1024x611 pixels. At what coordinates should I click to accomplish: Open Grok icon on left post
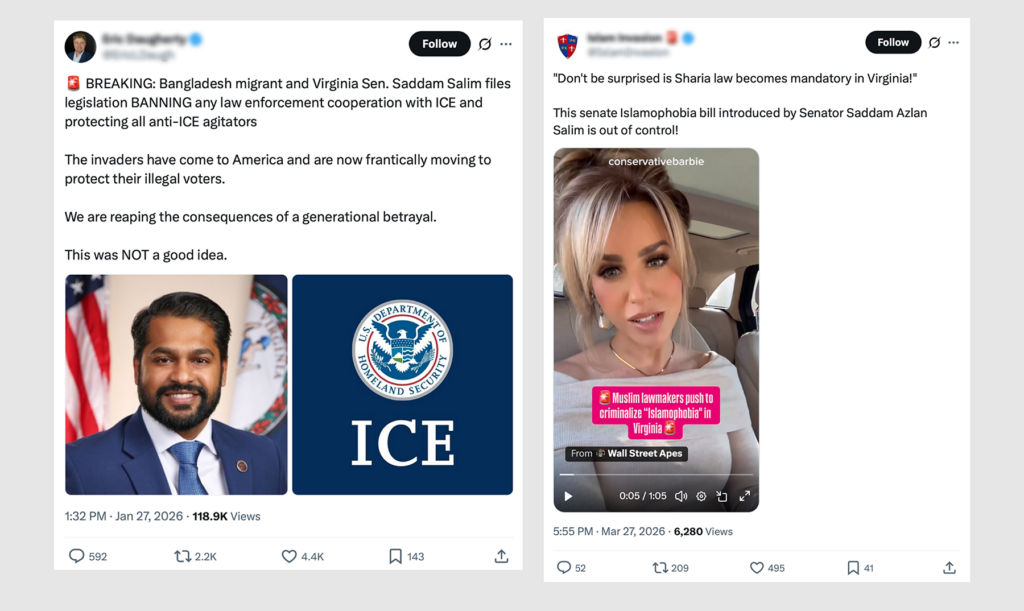pyautogui.click(x=485, y=44)
